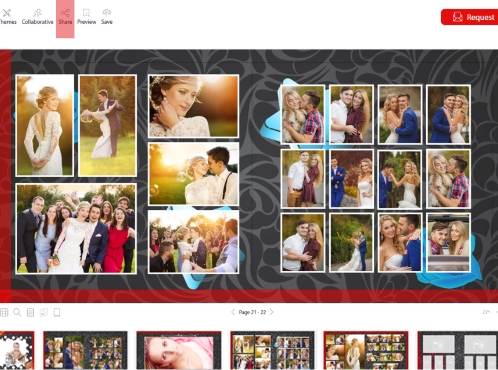Click the blank page icon

pyautogui.click(x=57, y=312)
